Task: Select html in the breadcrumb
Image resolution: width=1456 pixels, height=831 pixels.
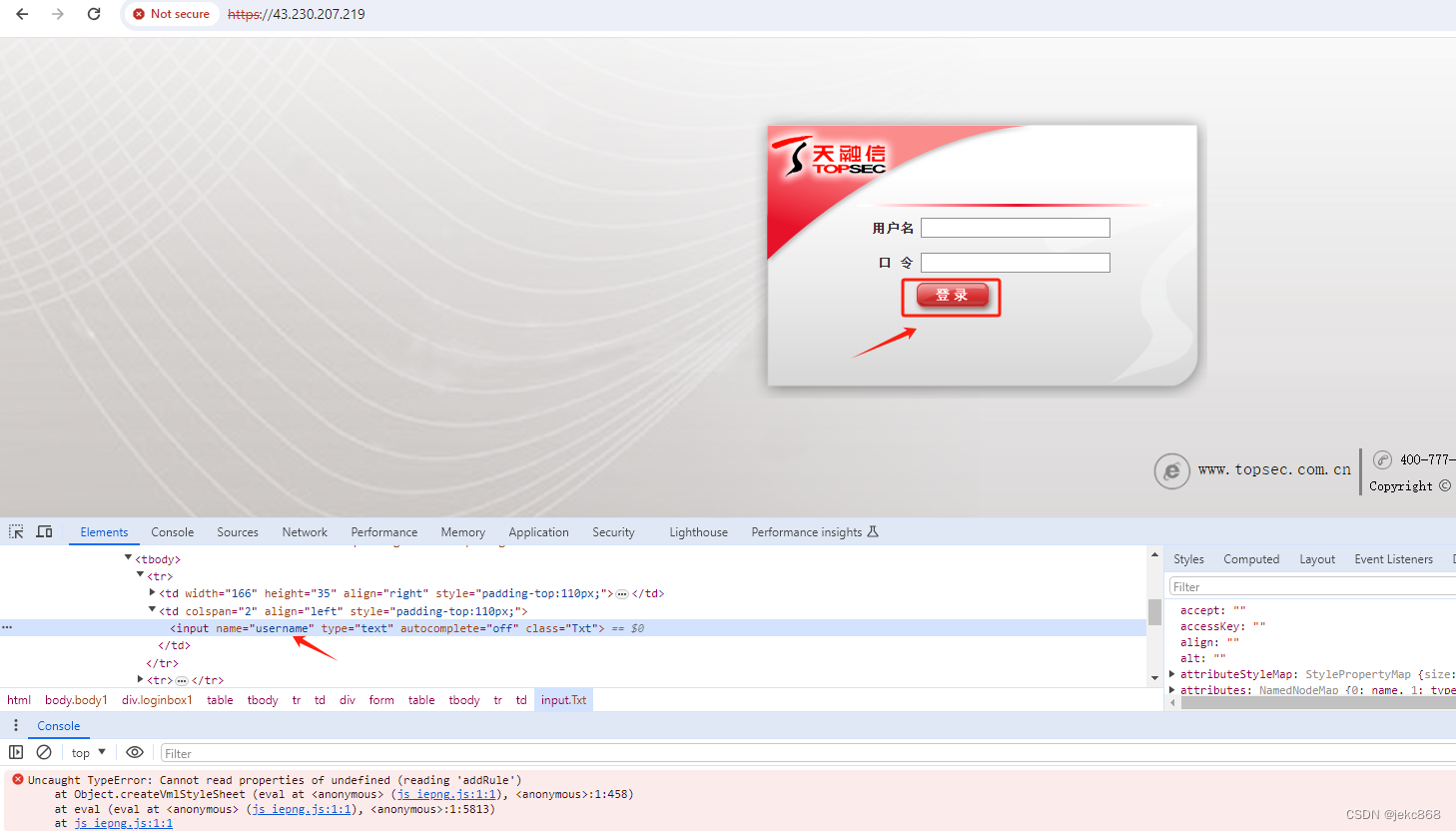Action: click(x=19, y=700)
